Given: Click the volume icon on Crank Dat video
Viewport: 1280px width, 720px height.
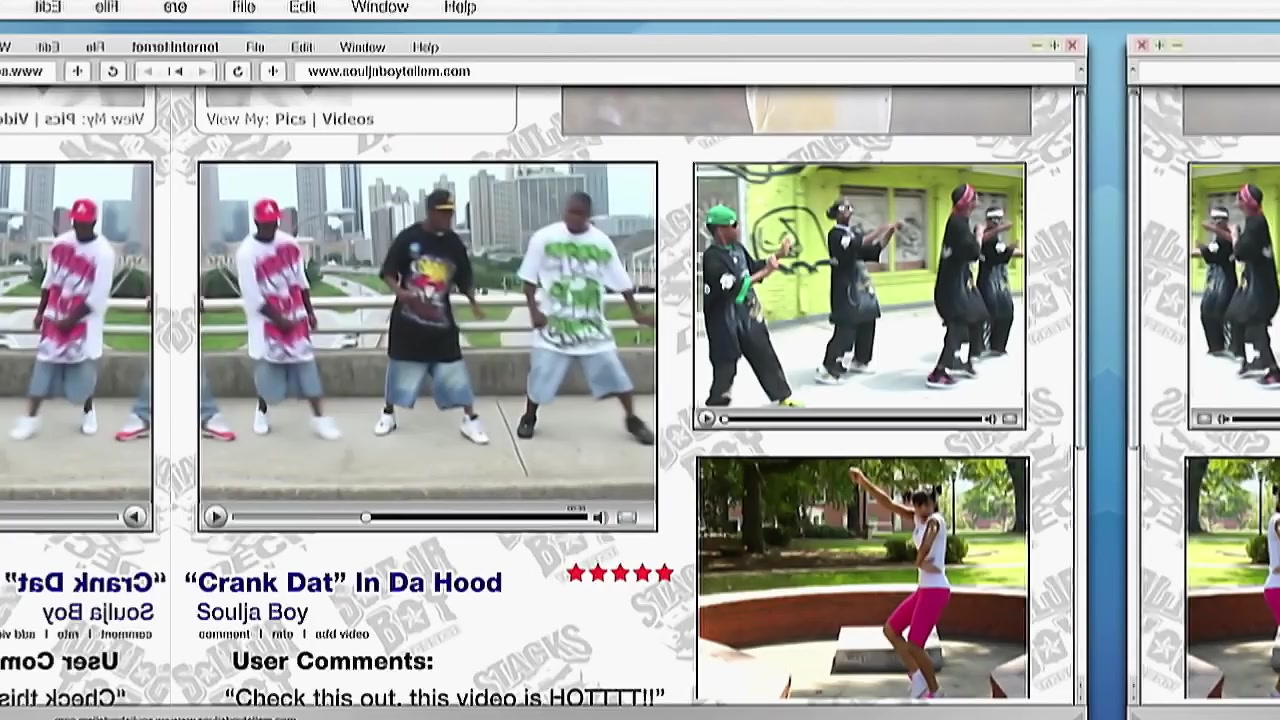Looking at the screenshot, I should click(x=599, y=517).
